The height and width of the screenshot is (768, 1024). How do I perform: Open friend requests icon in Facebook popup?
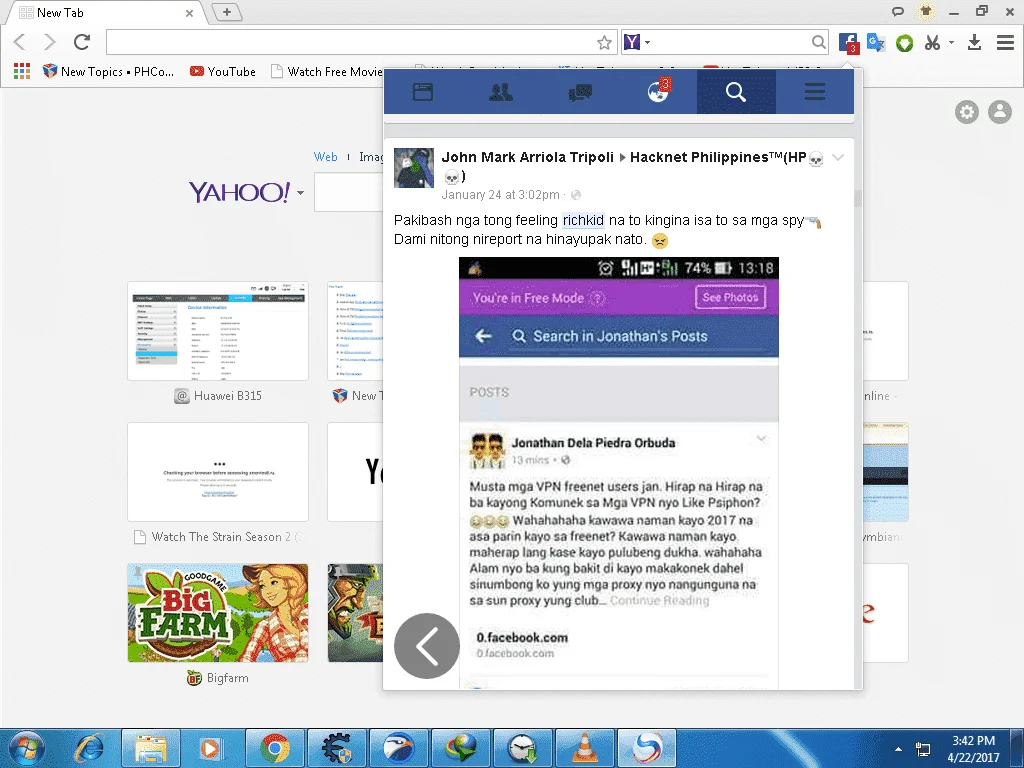pos(501,92)
